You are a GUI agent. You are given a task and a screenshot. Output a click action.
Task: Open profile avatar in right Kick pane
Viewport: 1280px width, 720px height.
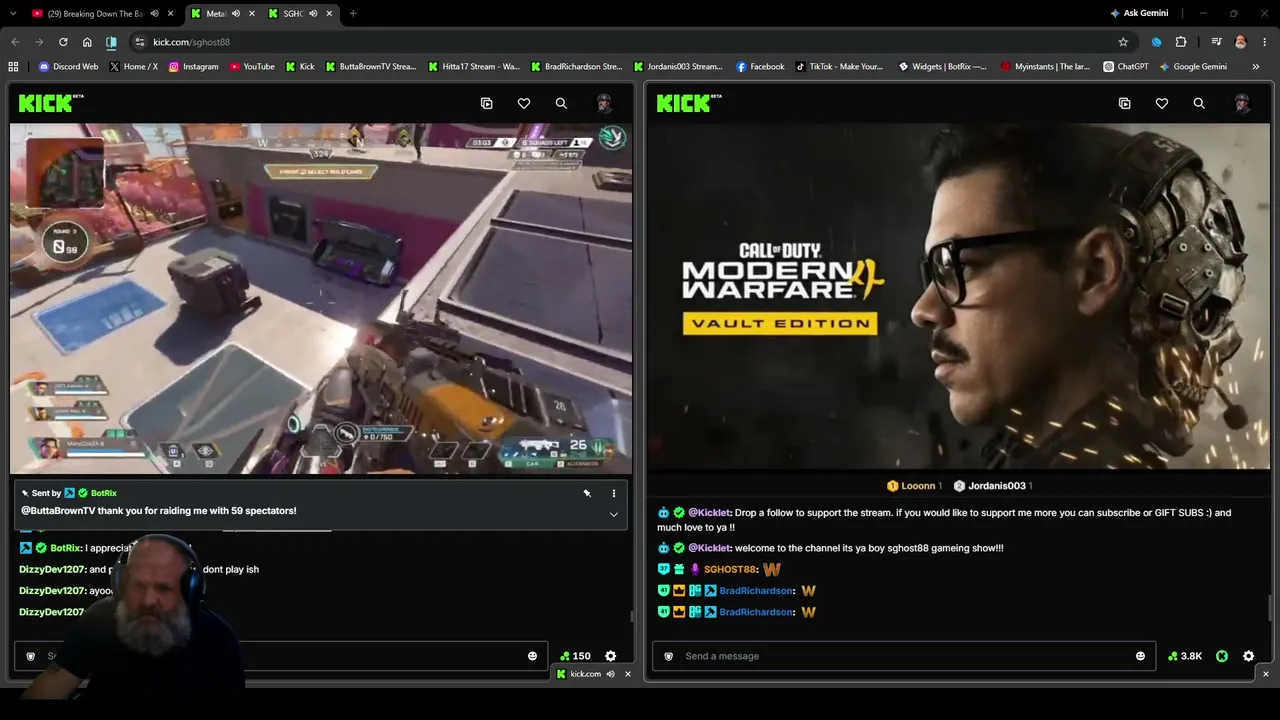coord(1242,103)
